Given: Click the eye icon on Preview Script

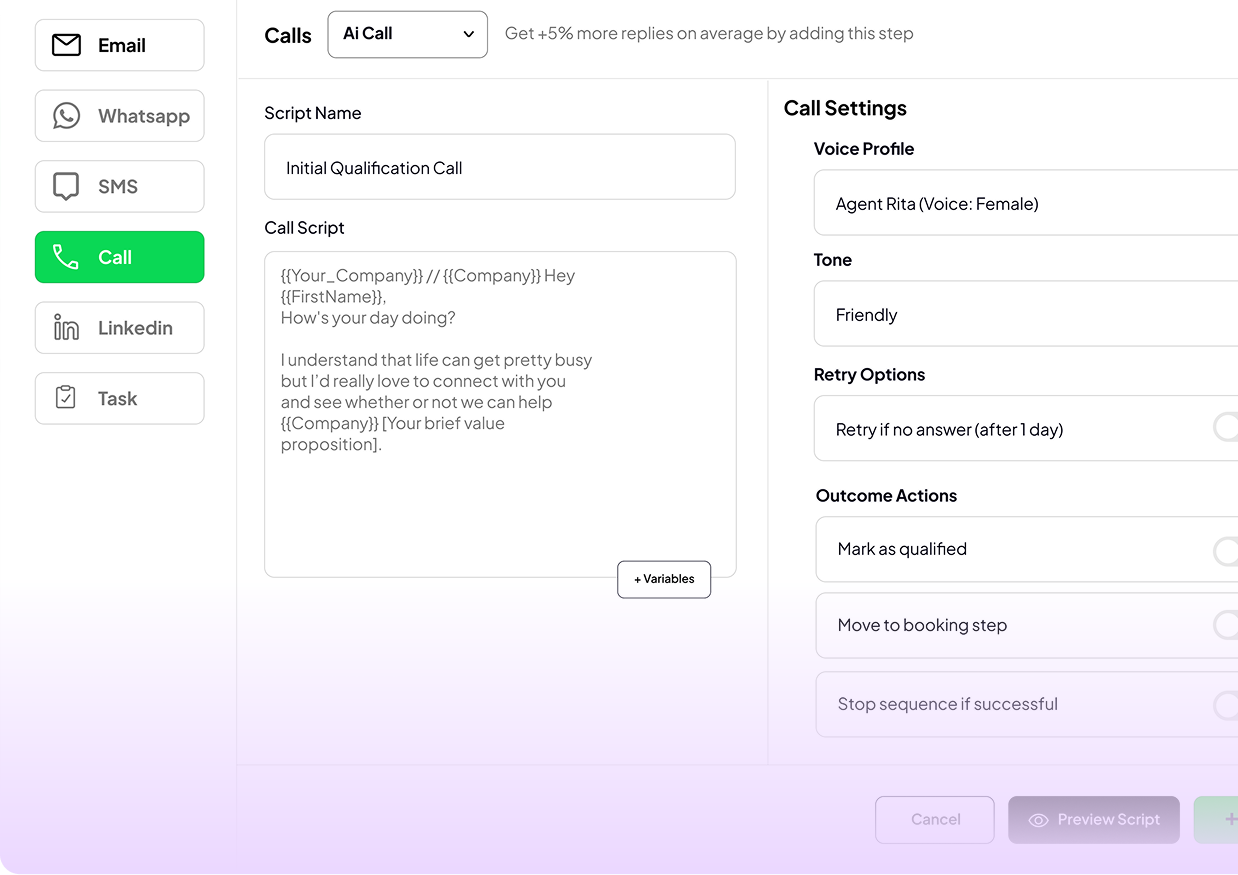Looking at the screenshot, I should (x=1038, y=820).
